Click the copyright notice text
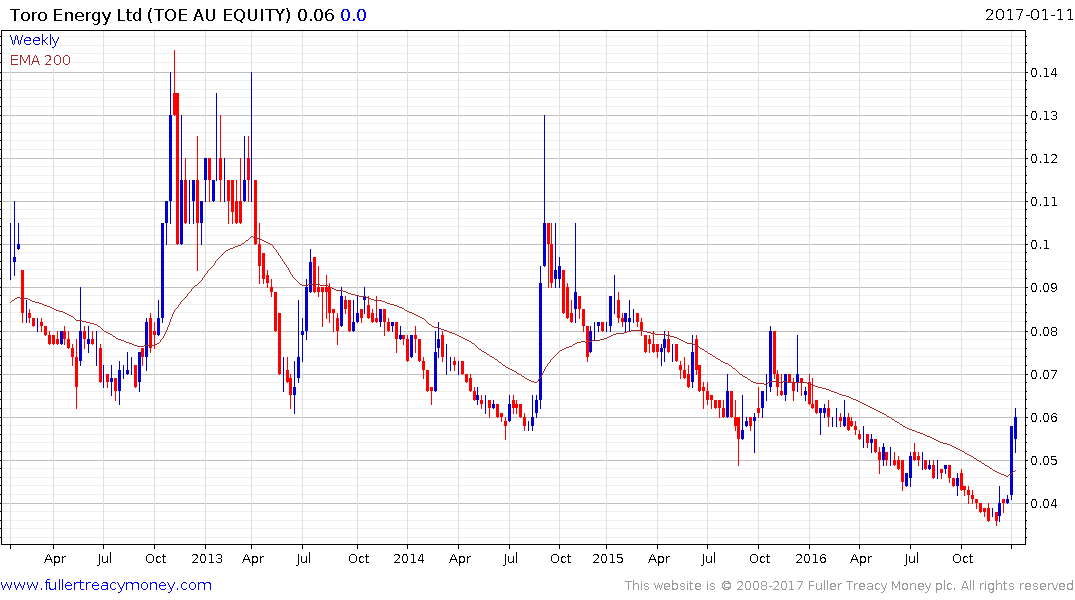This screenshot has width=1075, height=600. (x=849, y=586)
